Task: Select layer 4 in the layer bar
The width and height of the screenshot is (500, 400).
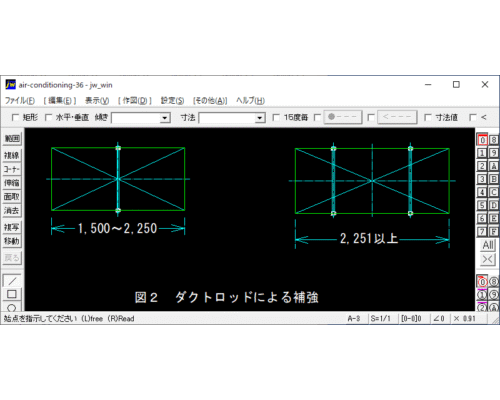Action: tap(482, 192)
